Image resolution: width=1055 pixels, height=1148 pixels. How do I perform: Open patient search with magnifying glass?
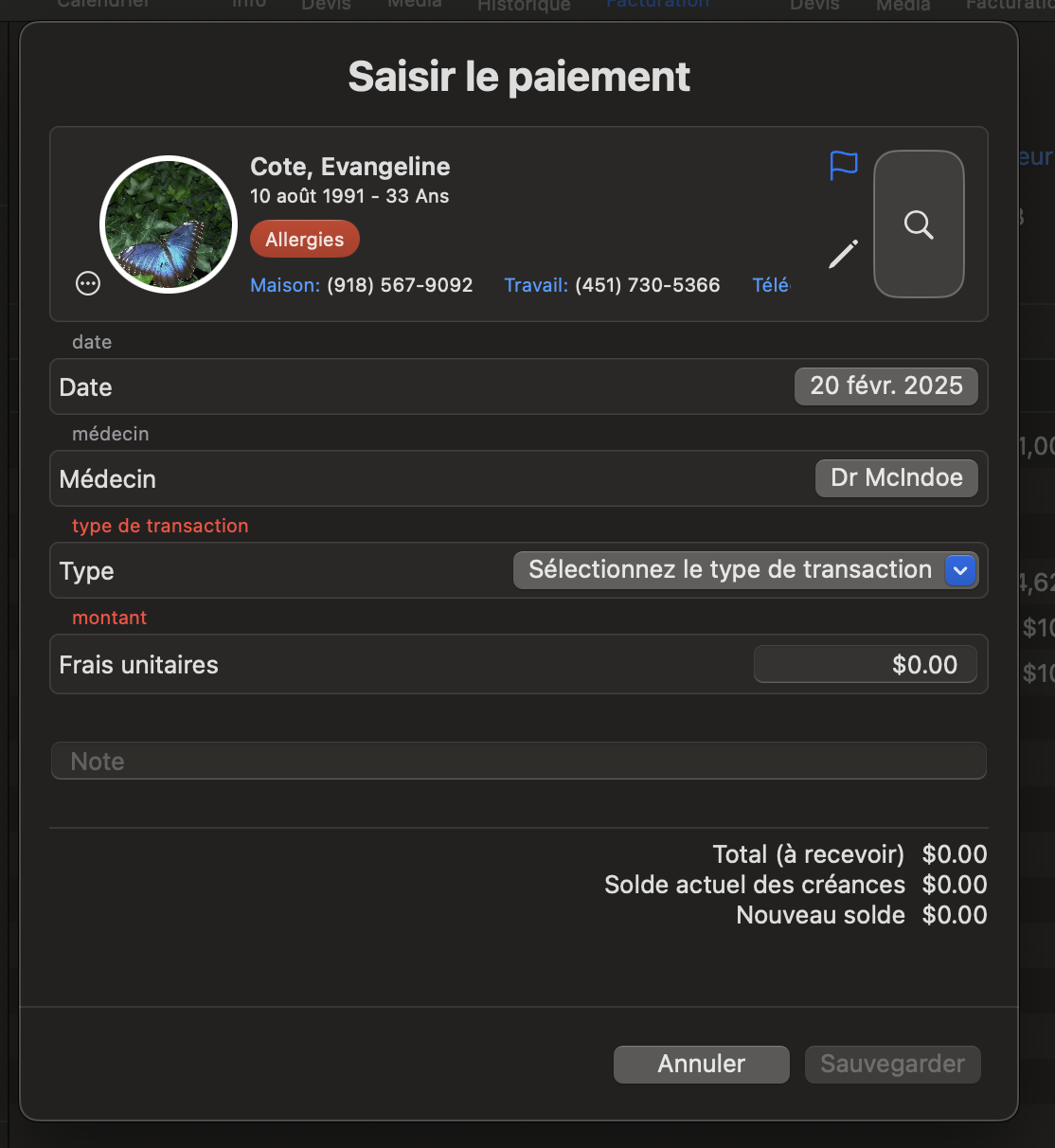pos(919,224)
